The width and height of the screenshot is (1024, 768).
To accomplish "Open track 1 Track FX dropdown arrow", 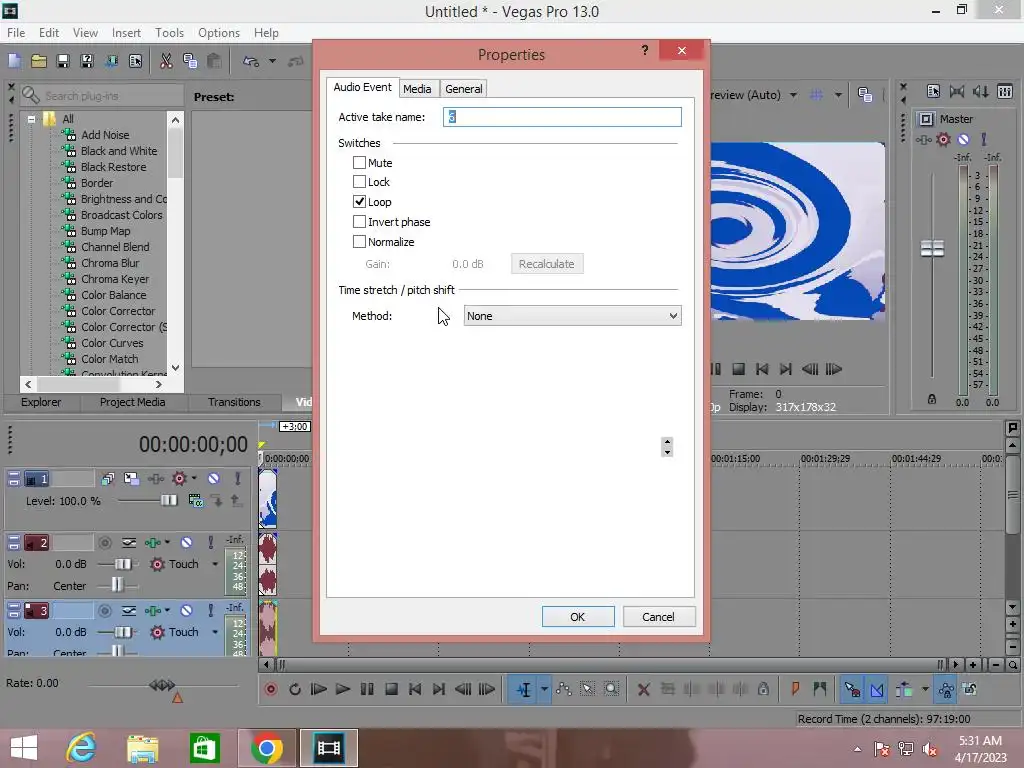I will pyautogui.click(x=195, y=479).
